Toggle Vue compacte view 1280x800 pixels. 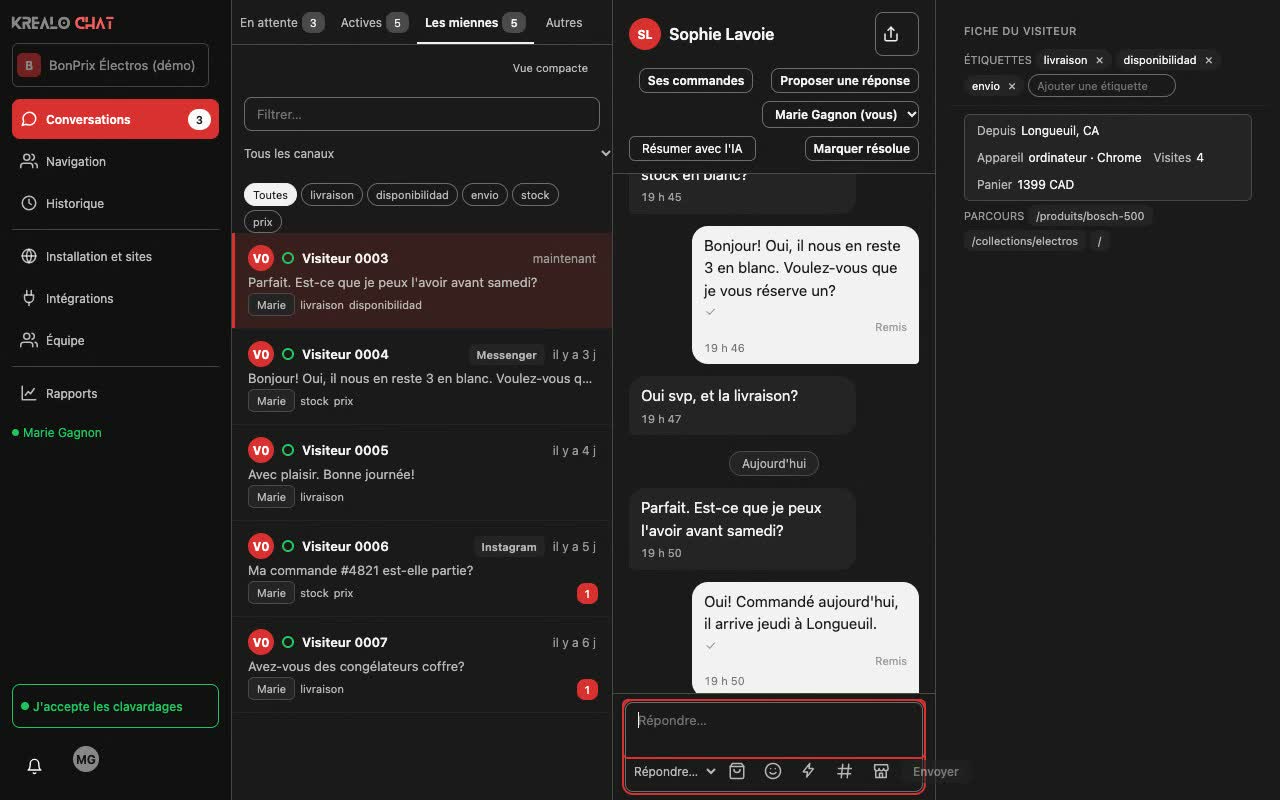click(x=550, y=68)
